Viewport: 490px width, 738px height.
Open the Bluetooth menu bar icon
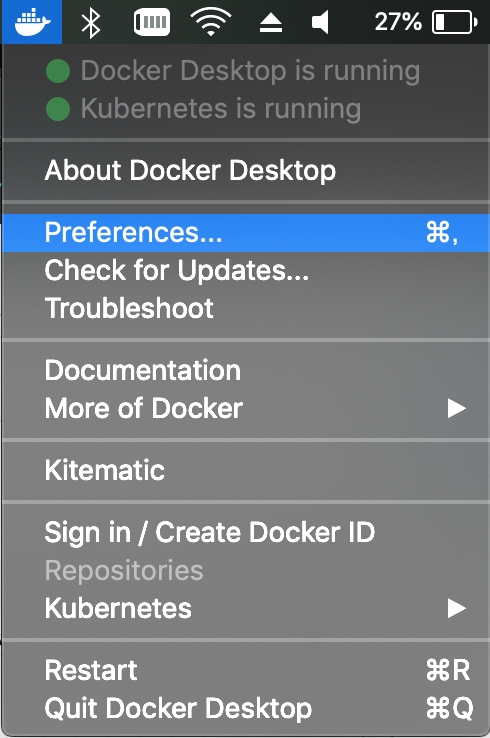tap(91, 23)
